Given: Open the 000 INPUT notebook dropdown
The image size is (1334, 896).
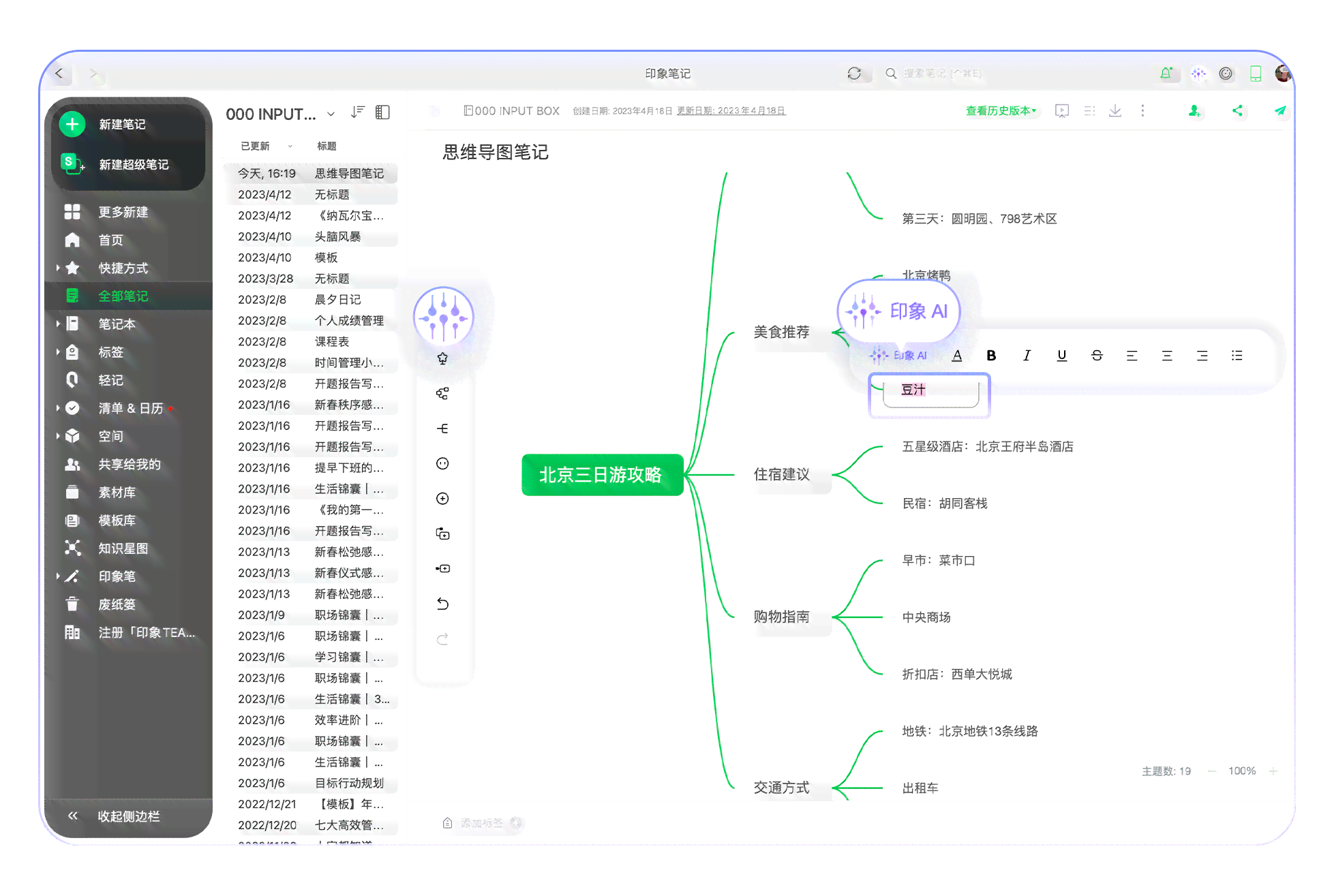Looking at the screenshot, I should tap(331, 114).
